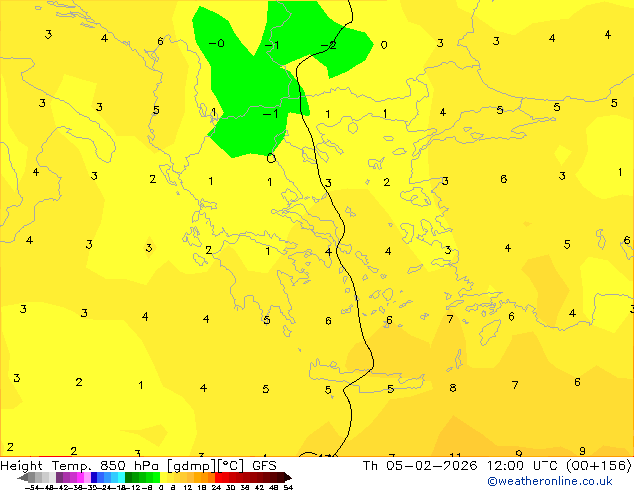Viewport: 634px width, 490px height.
Task: Click the 'GFS' model label in the caption
Action: tap(264, 465)
